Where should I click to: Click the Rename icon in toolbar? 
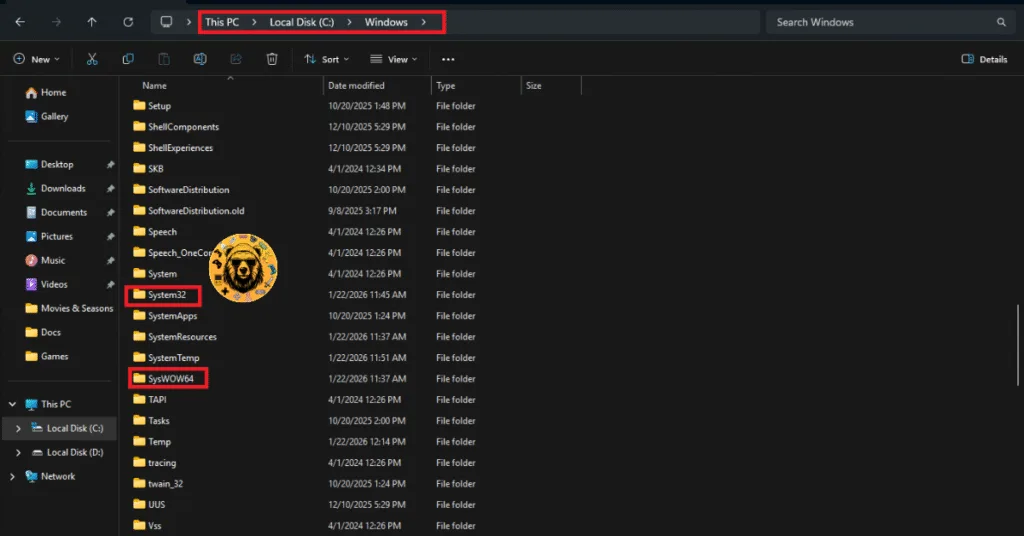(x=200, y=59)
